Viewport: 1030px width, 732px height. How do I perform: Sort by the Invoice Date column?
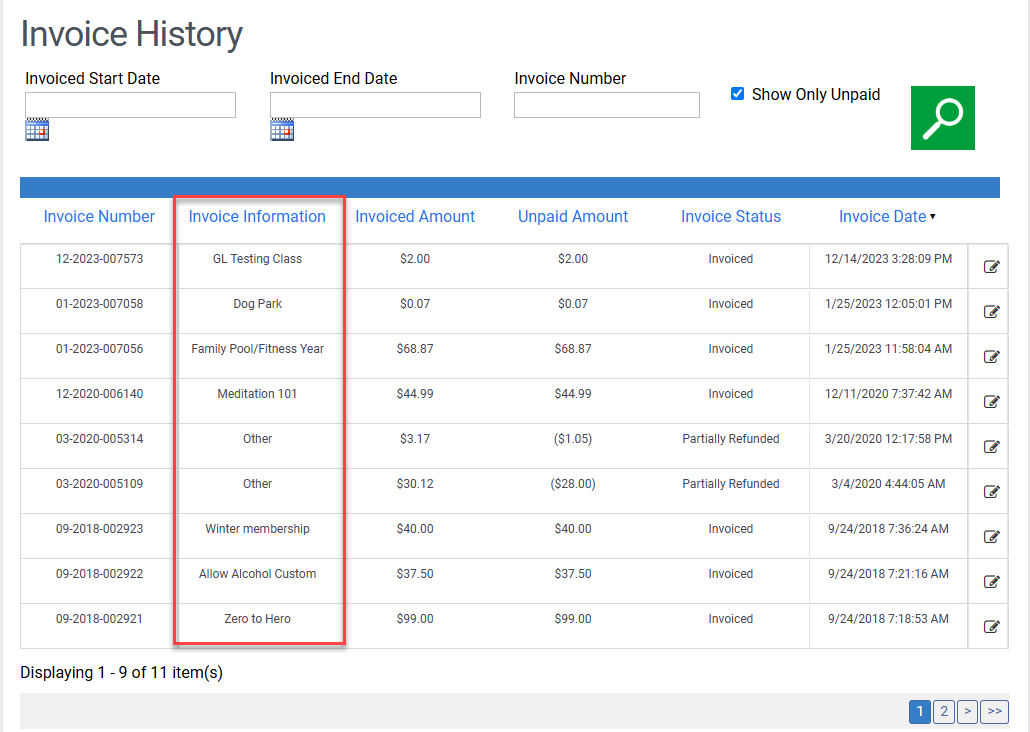point(882,216)
